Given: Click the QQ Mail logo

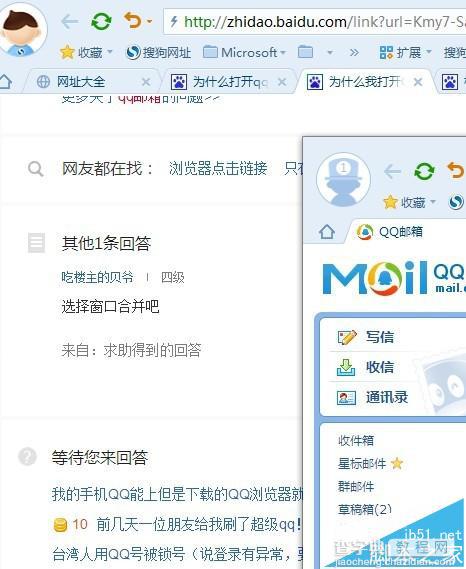Looking at the screenshot, I should tap(394, 278).
